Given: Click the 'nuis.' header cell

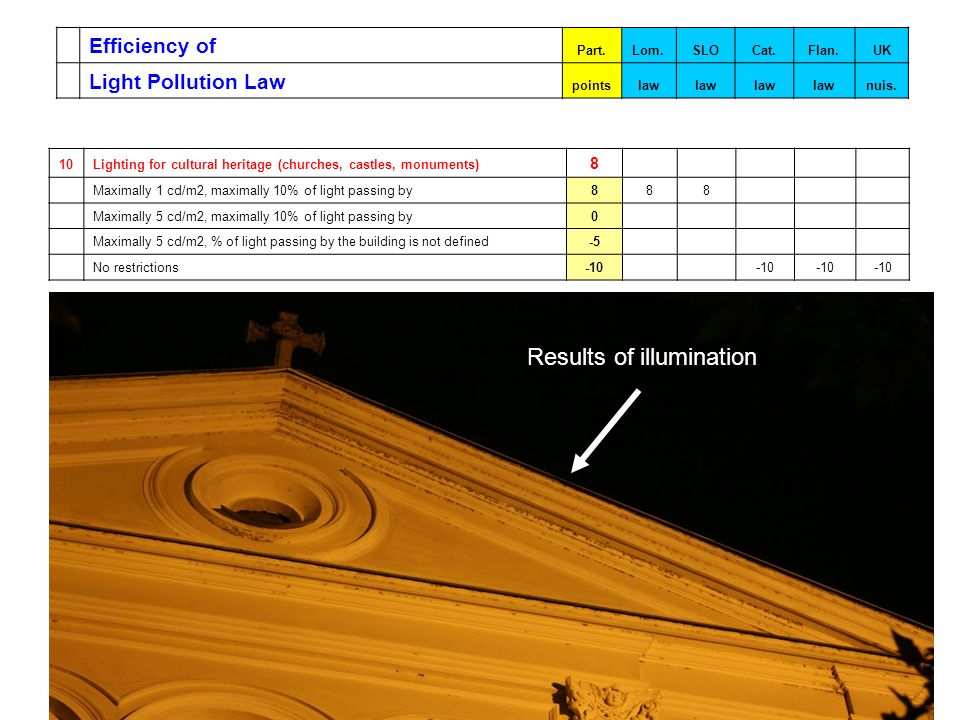Looking at the screenshot, I should pyautogui.click(x=882, y=80).
